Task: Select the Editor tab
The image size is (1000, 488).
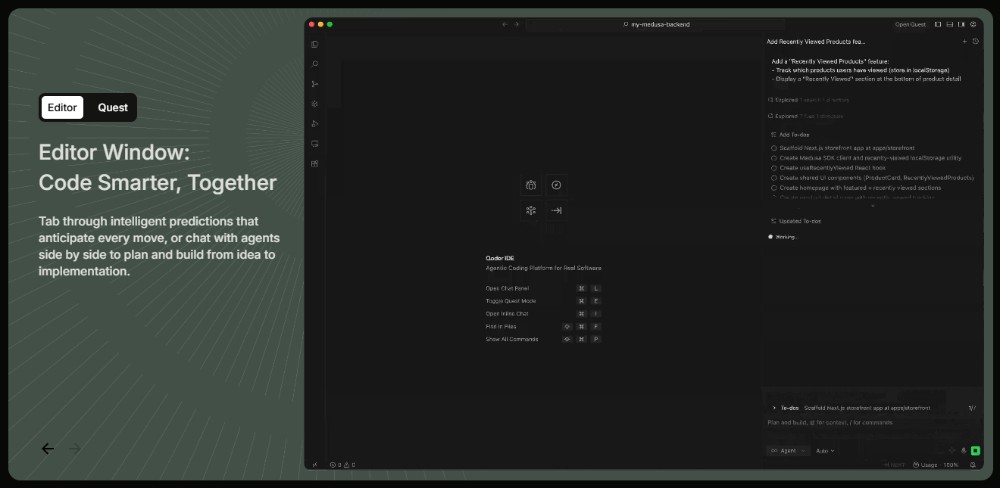Action: pos(62,108)
